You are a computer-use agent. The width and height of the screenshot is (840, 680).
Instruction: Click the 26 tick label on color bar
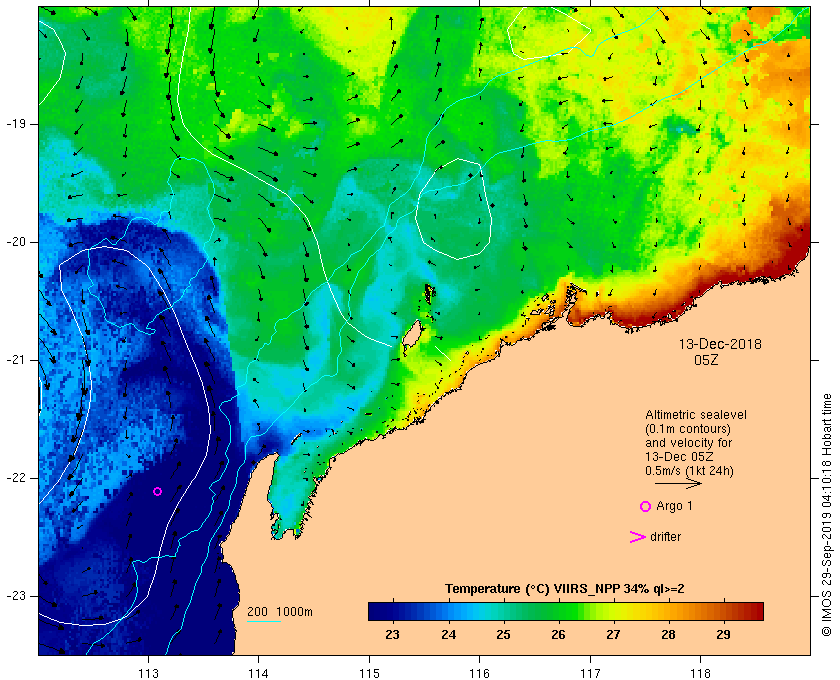[558, 635]
